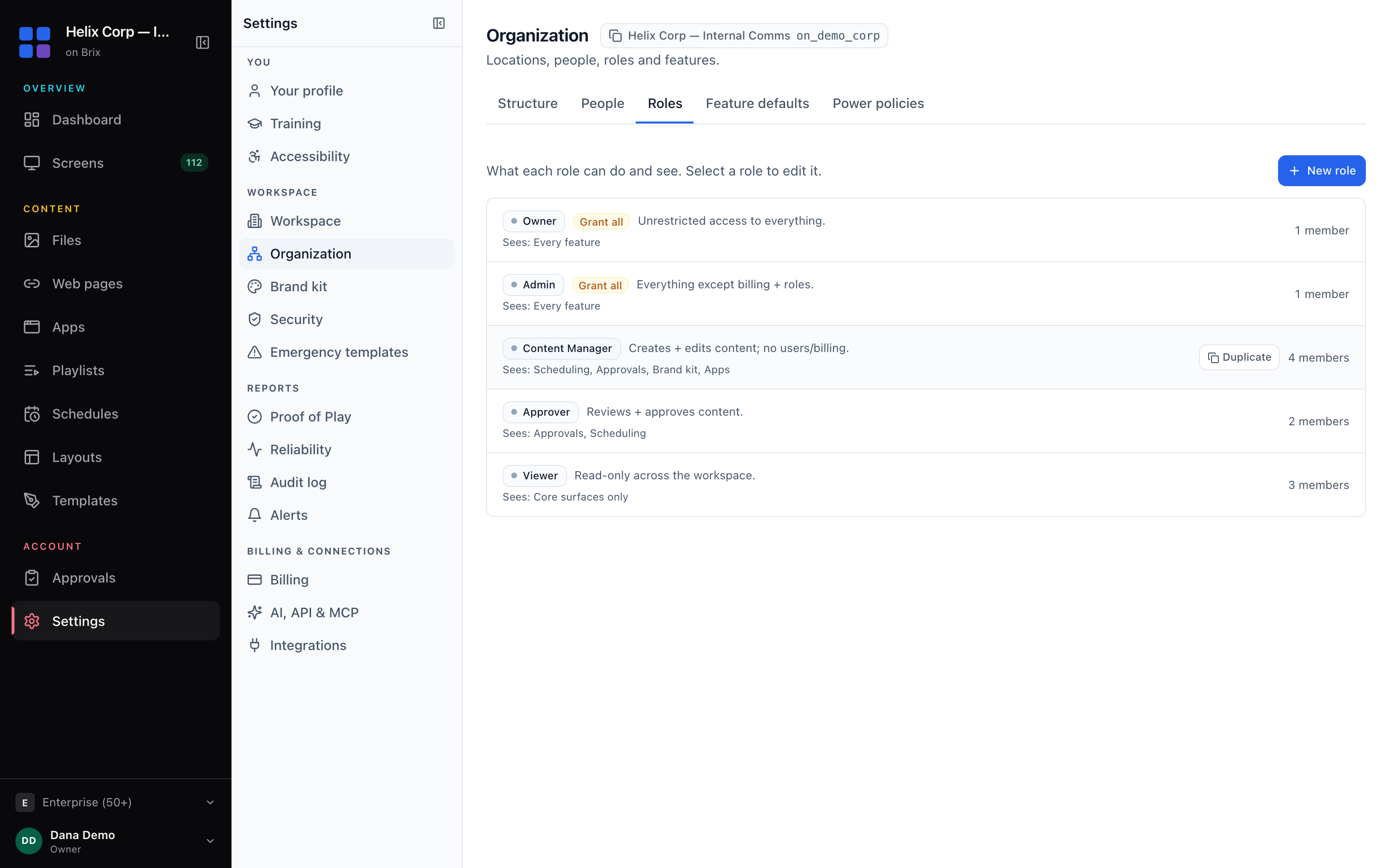Create a new role with New role button
The width and height of the screenshot is (1389, 868).
coord(1321,171)
